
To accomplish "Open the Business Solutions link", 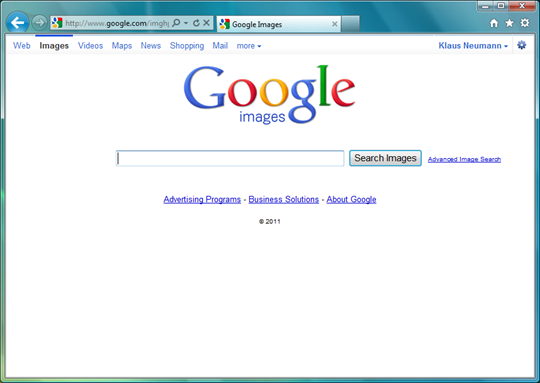I will (284, 199).
